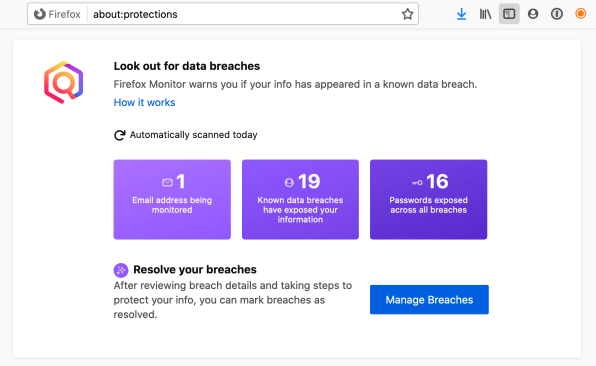Click the orange extension icon
This screenshot has height=366, width=596.
tap(580, 14)
